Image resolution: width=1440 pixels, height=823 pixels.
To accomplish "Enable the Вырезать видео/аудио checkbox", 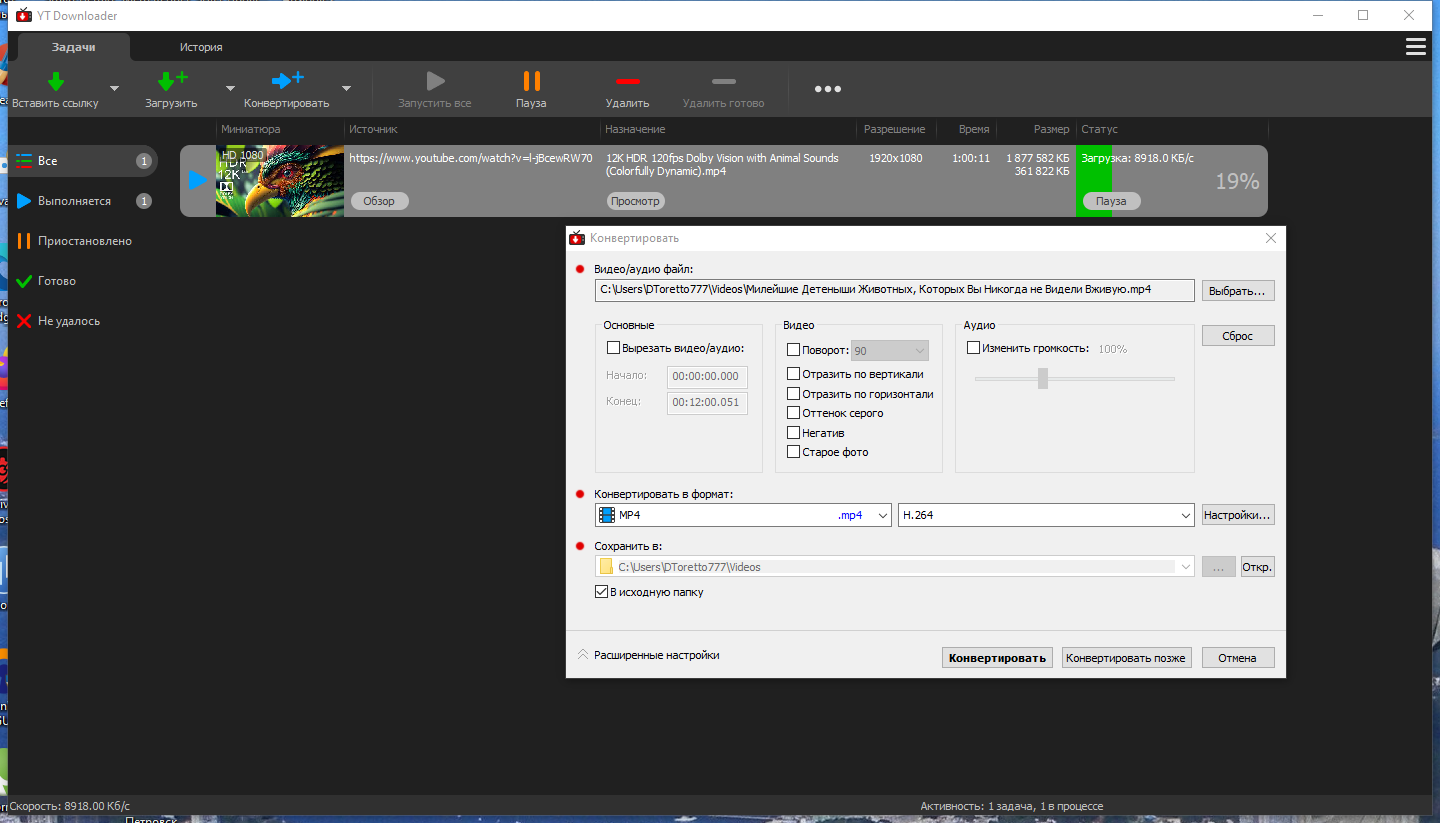I will pos(614,348).
